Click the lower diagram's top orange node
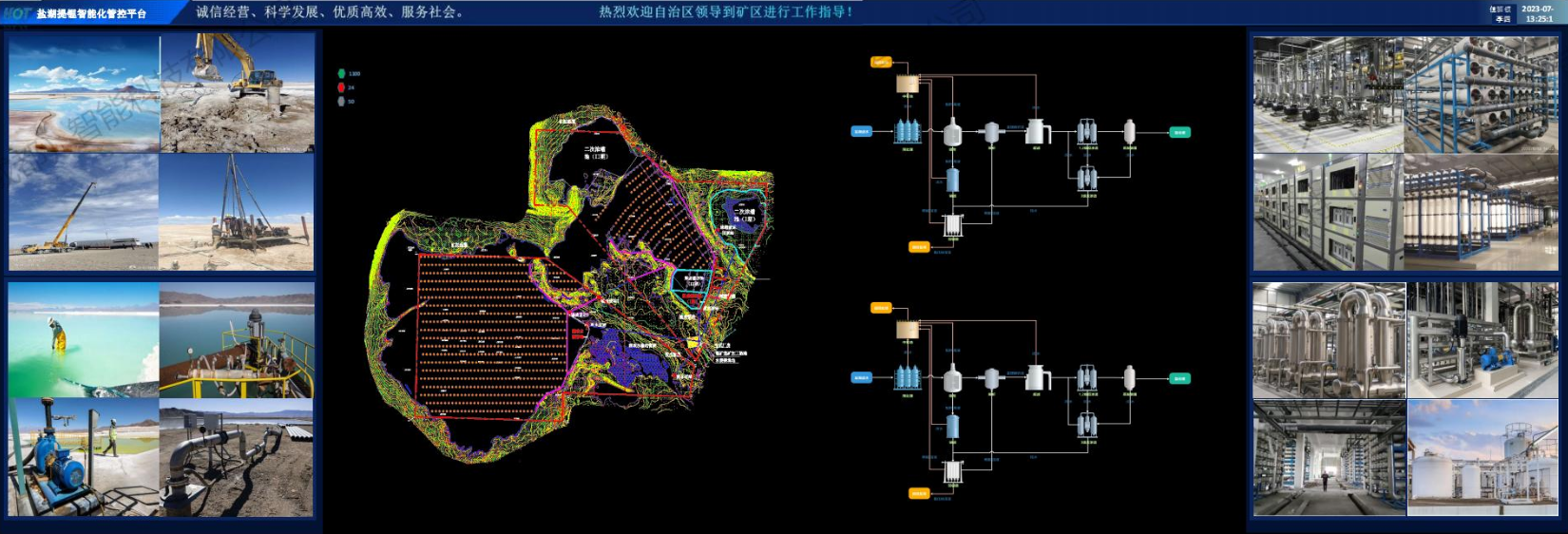 tap(881, 308)
